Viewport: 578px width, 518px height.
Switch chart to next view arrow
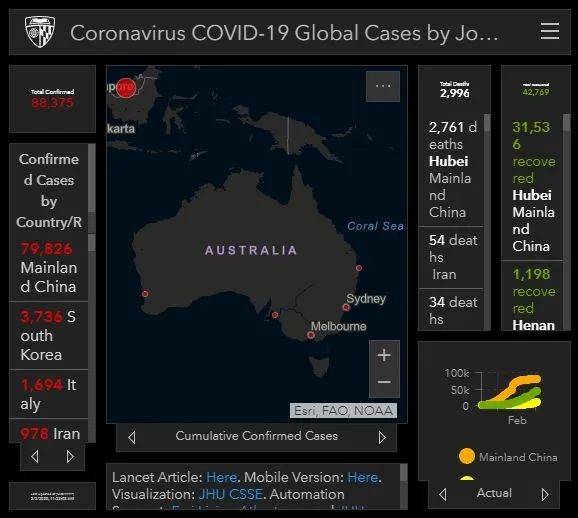pos(545,494)
